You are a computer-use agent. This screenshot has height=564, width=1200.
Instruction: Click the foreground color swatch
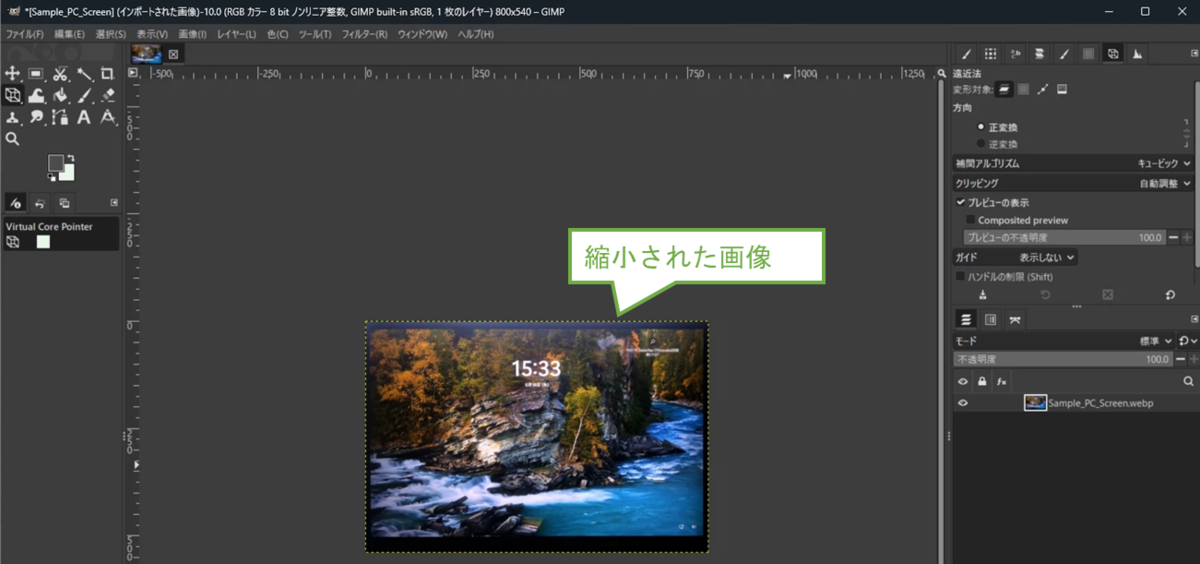click(55, 162)
